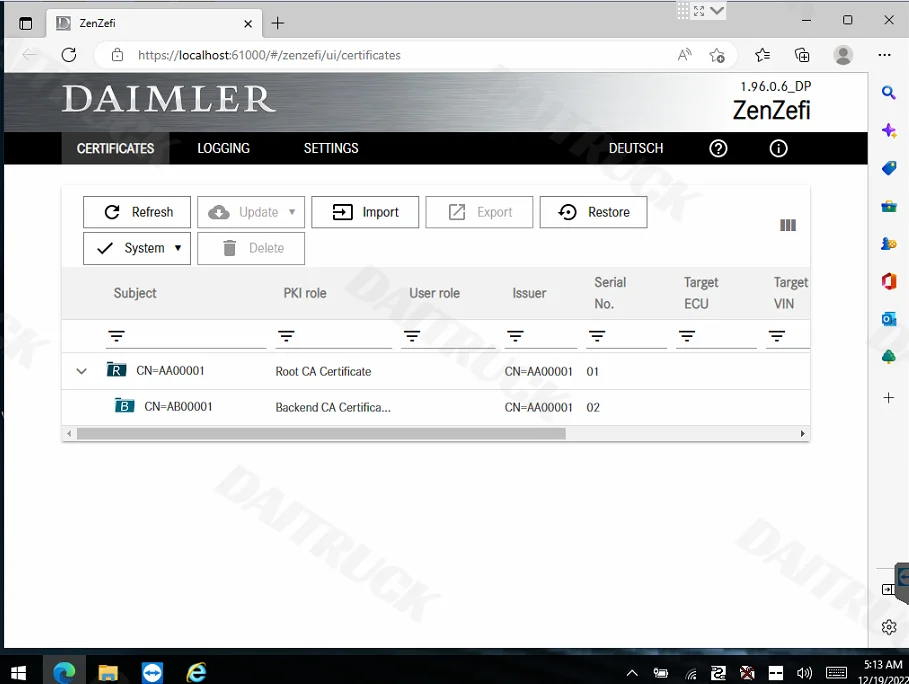Viewport: 909px width, 684px height.
Task: Open the User role column filter
Action: pyautogui.click(x=412, y=336)
